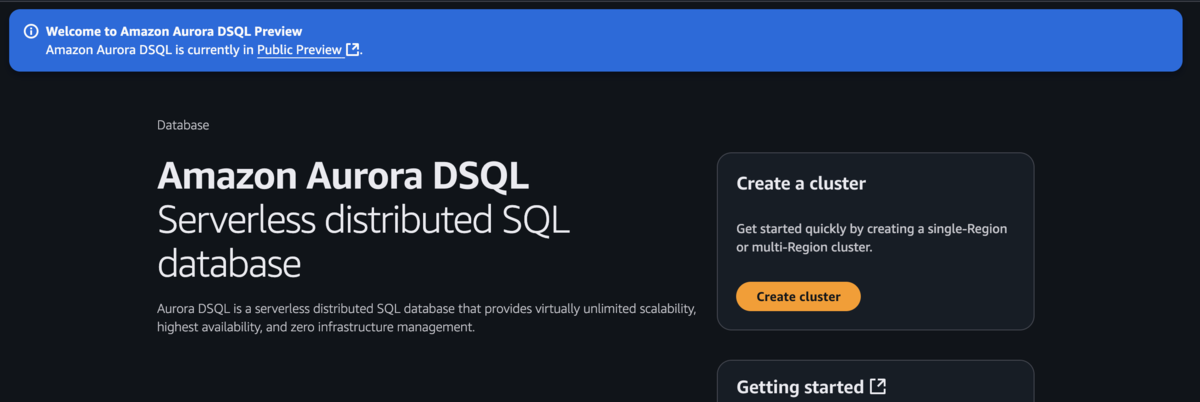Open the Public Preview link
Image resolution: width=1200 pixels, height=402 pixels.
300,49
